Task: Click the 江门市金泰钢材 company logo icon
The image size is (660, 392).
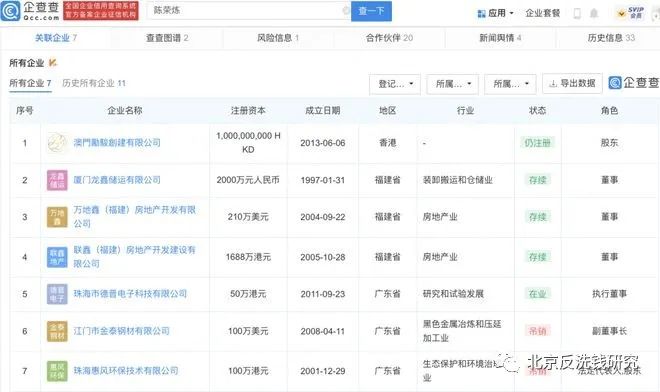Action: [57, 331]
